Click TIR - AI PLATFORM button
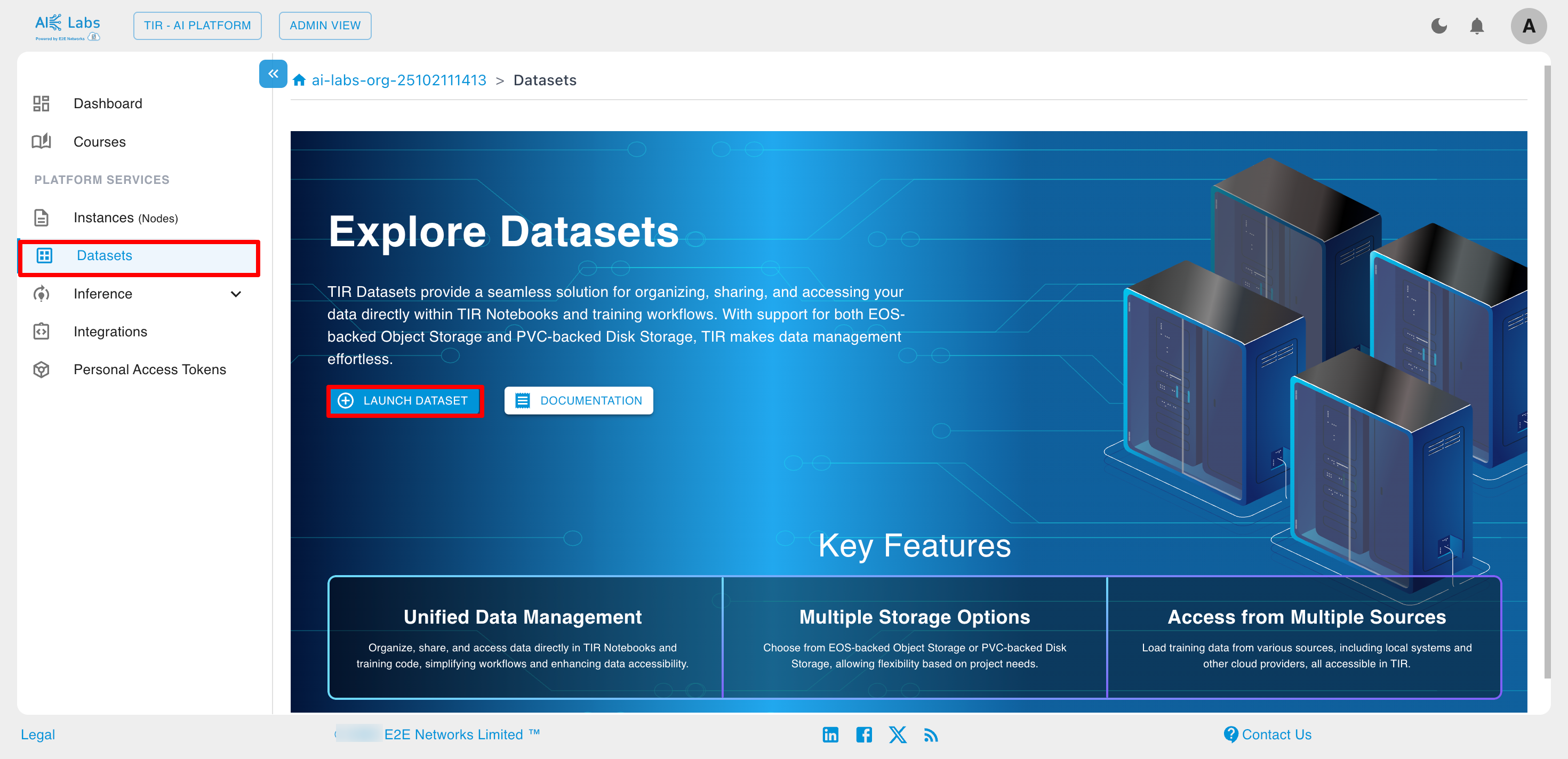 (x=197, y=26)
